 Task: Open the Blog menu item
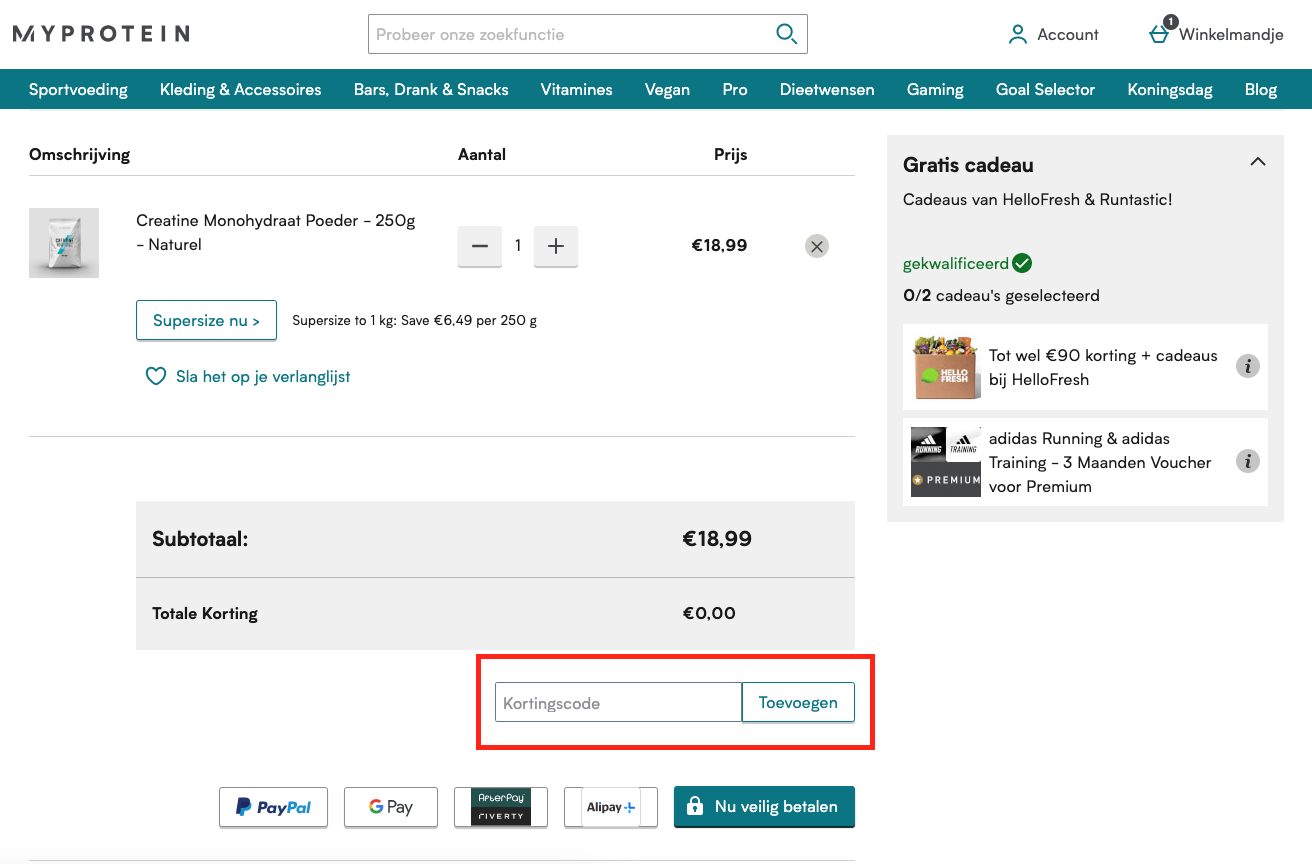pos(1261,89)
